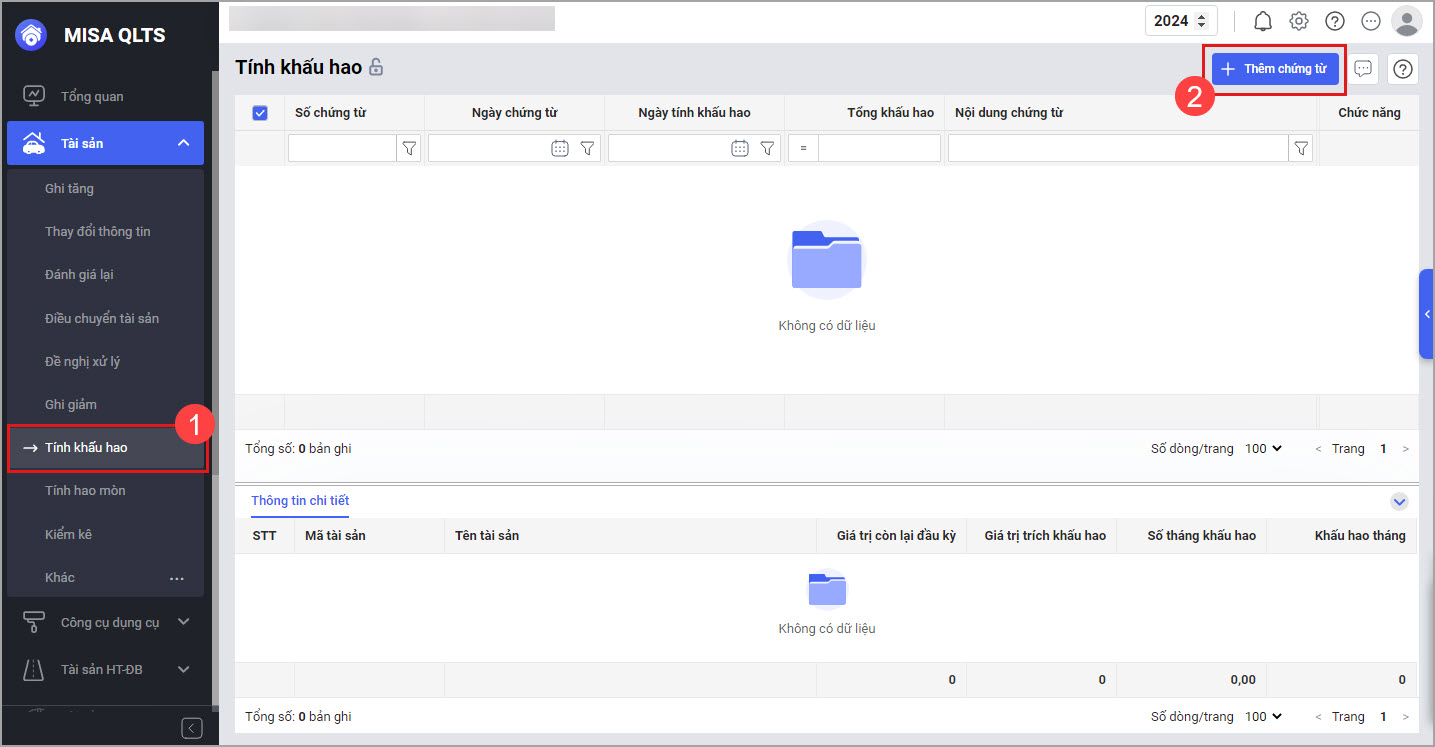Expand the Tài sản HT-ĐB menu group
1435x747 pixels.
click(184, 670)
